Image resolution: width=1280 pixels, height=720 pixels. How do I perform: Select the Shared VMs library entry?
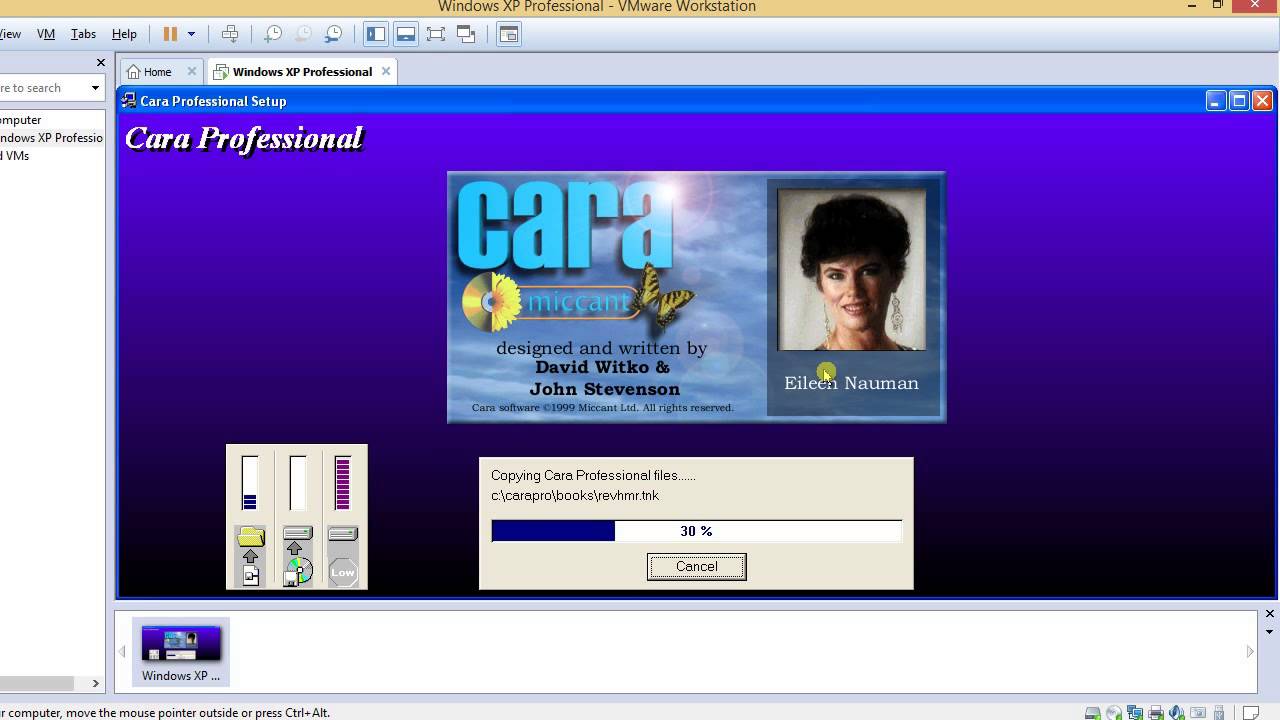15,156
